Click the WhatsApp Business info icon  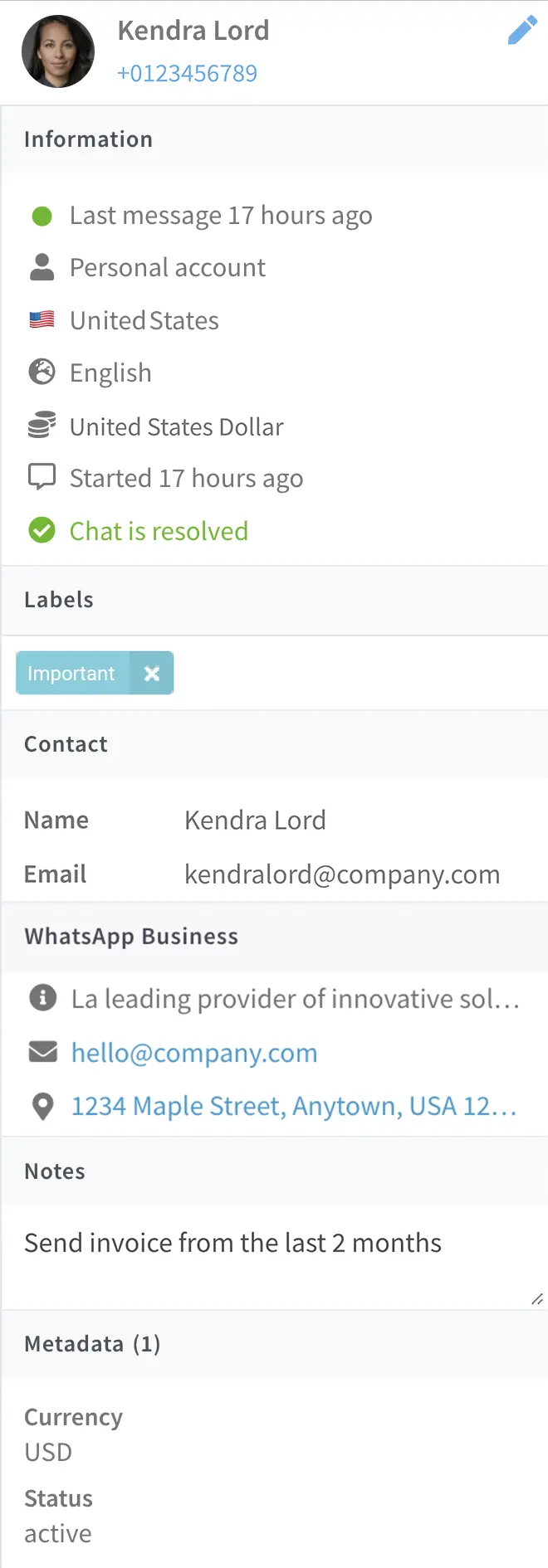pyautogui.click(x=42, y=997)
